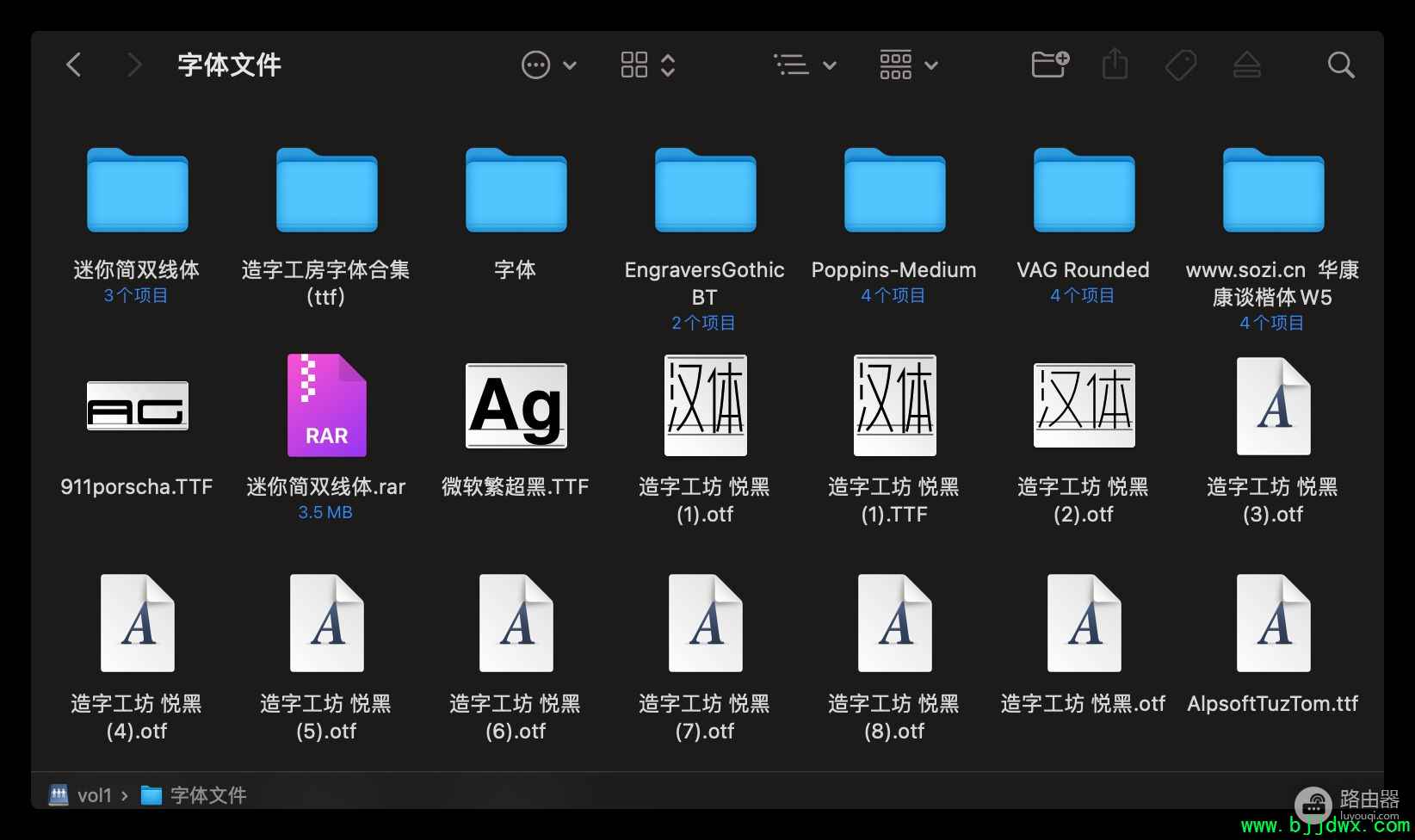Open the view mode up-down selector

tap(668, 65)
